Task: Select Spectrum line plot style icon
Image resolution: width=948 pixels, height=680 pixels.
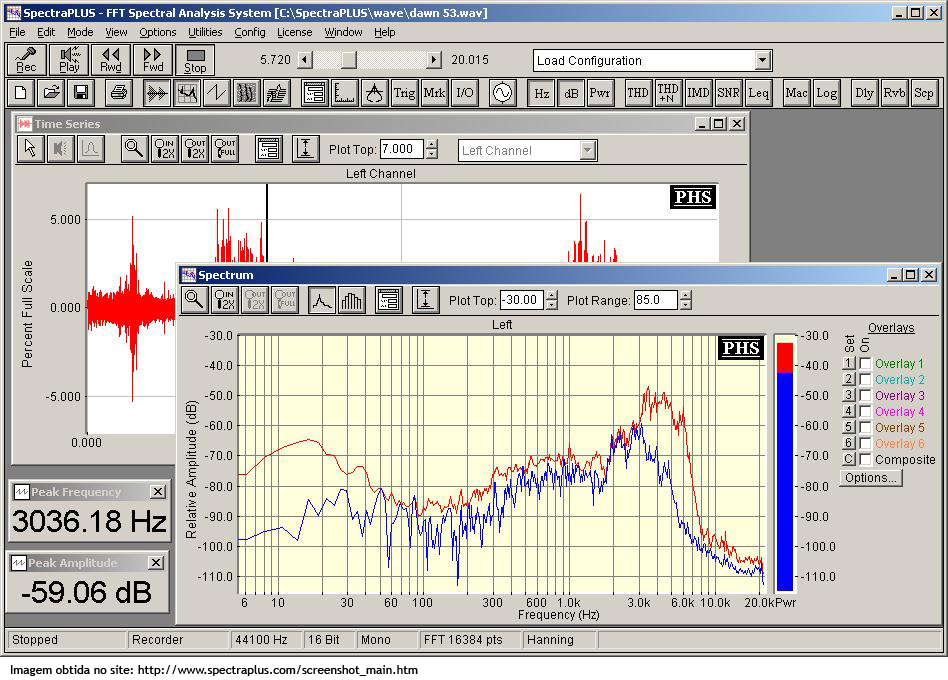Action: (321, 299)
